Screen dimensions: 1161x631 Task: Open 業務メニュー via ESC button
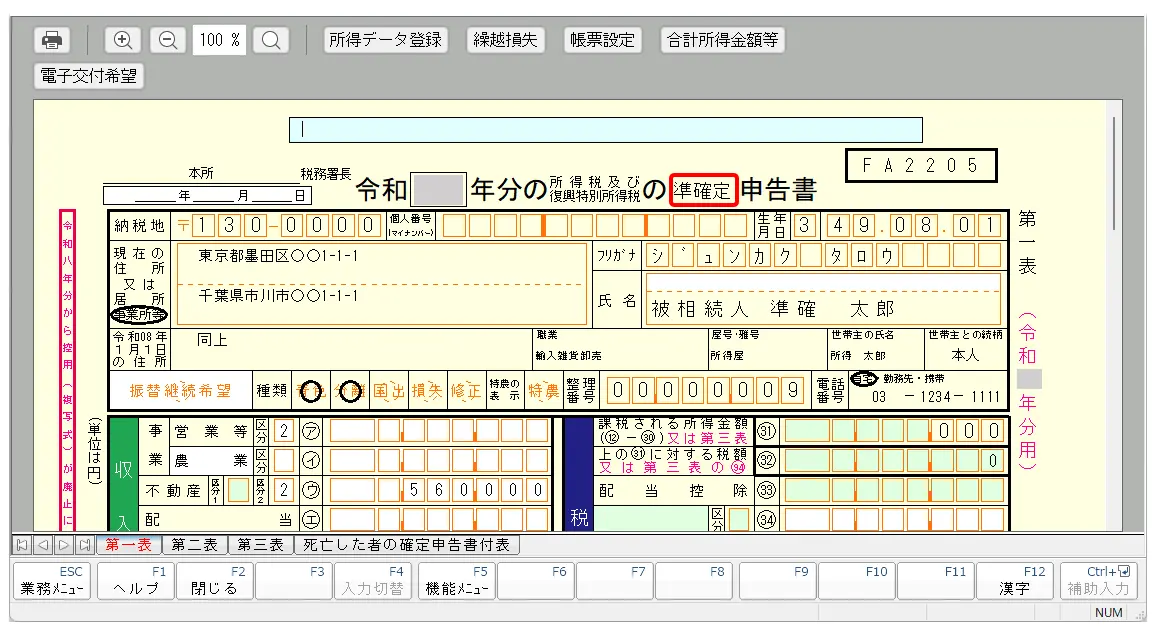click(54, 581)
